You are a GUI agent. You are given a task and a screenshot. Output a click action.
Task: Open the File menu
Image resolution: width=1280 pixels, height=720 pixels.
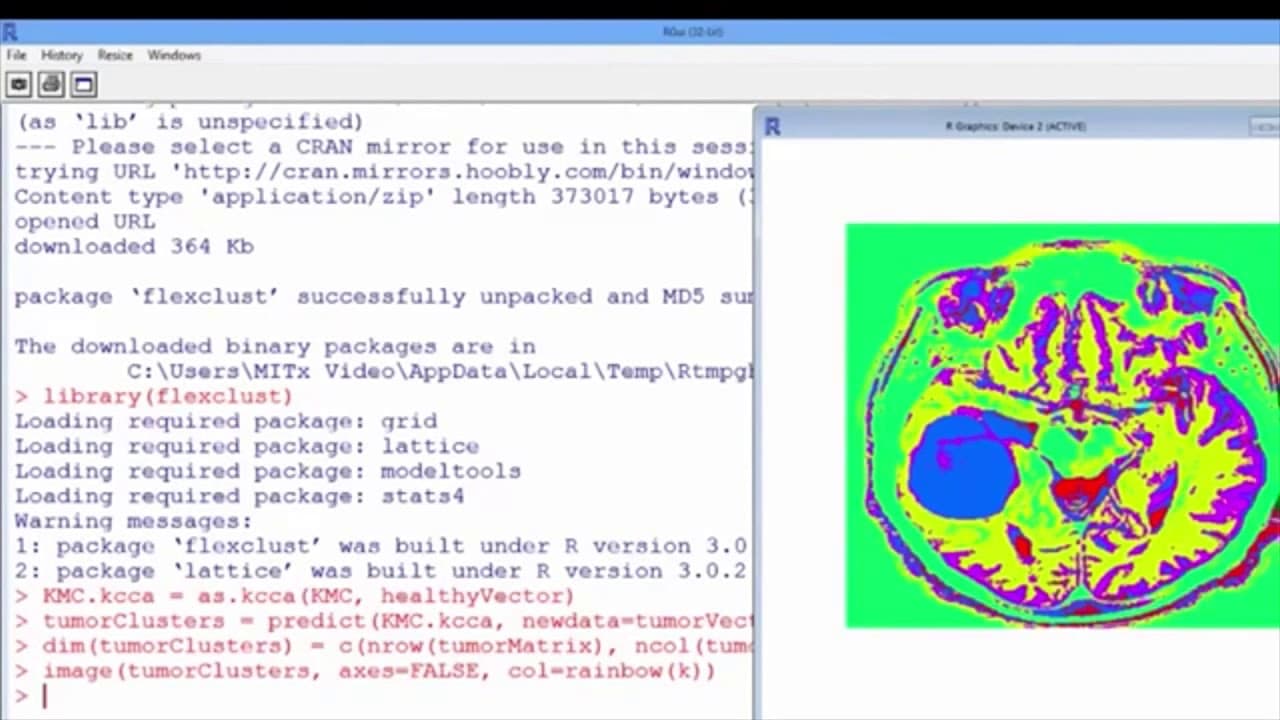pos(17,55)
